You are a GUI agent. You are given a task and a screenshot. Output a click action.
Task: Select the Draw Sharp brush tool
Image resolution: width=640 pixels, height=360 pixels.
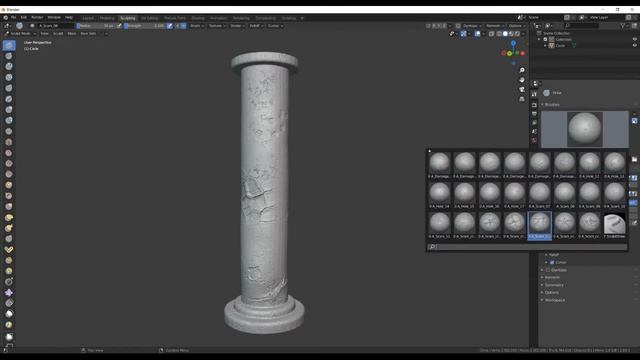(9, 56)
